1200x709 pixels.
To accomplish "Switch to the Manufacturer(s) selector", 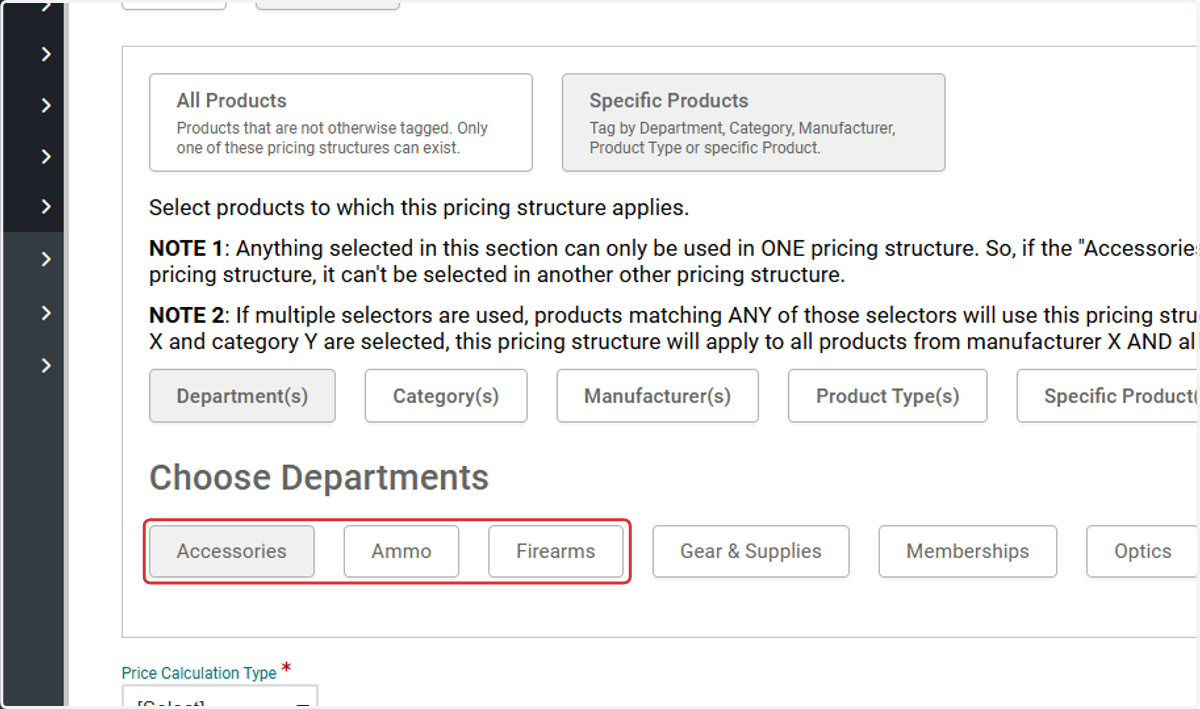I will pyautogui.click(x=657, y=396).
